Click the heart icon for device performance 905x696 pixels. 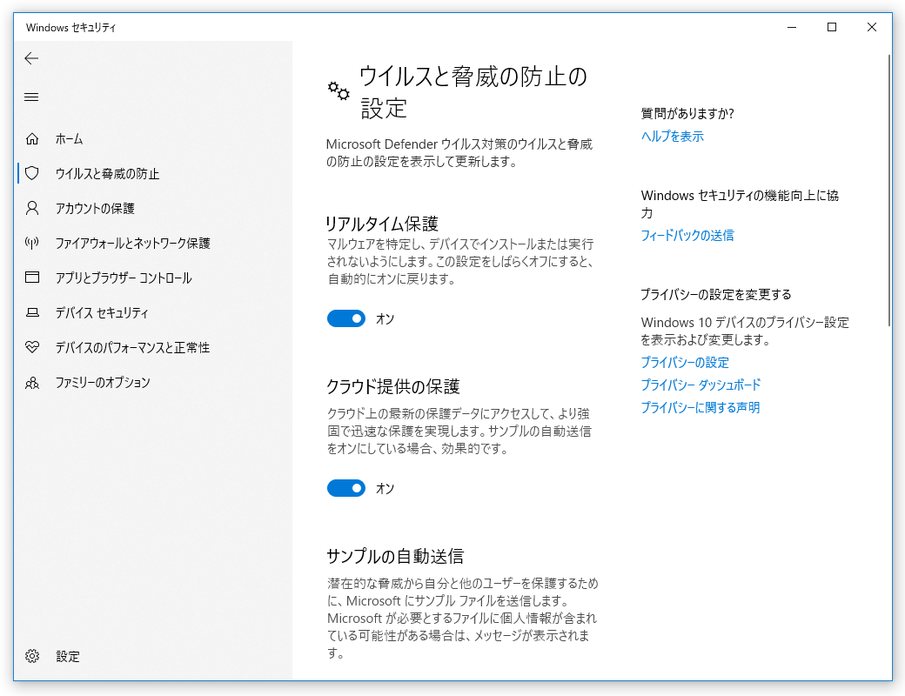click(x=32, y=347)
